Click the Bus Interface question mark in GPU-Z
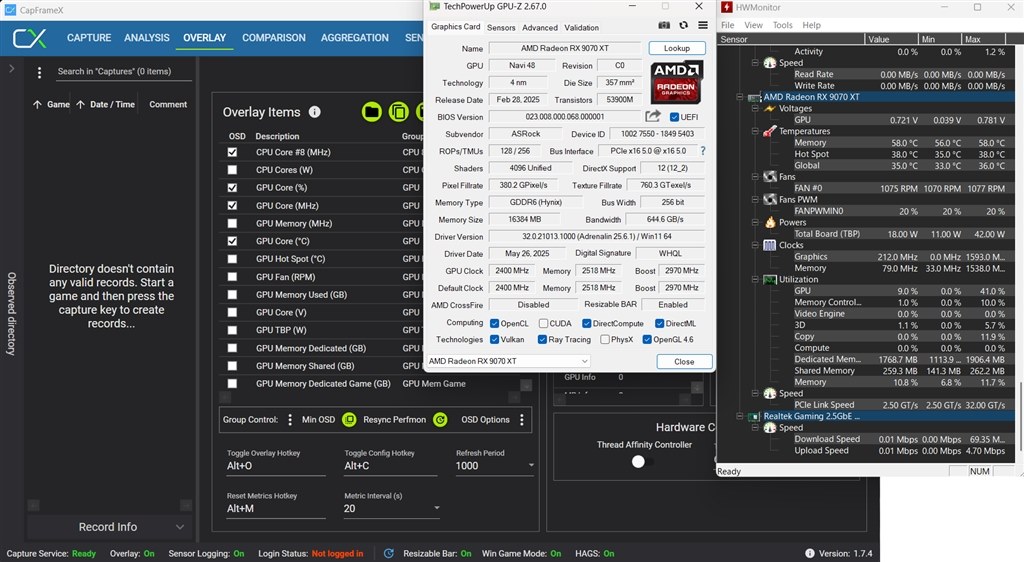Viewport: 1024px width, 562px height. pyautogui.click(x=703, y=151)
